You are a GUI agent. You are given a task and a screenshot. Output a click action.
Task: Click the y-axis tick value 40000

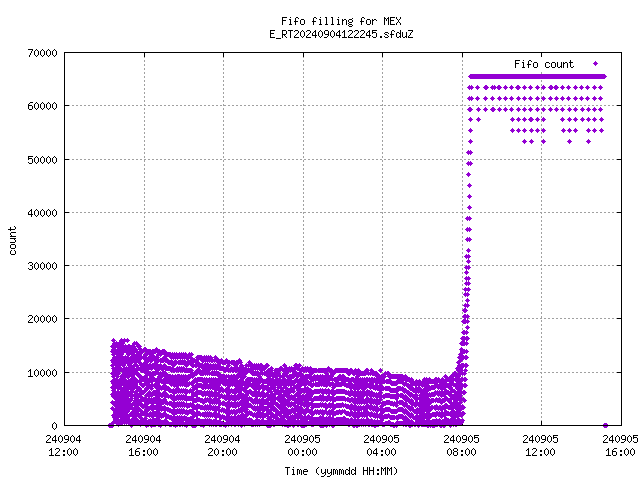tap(42, 213)
